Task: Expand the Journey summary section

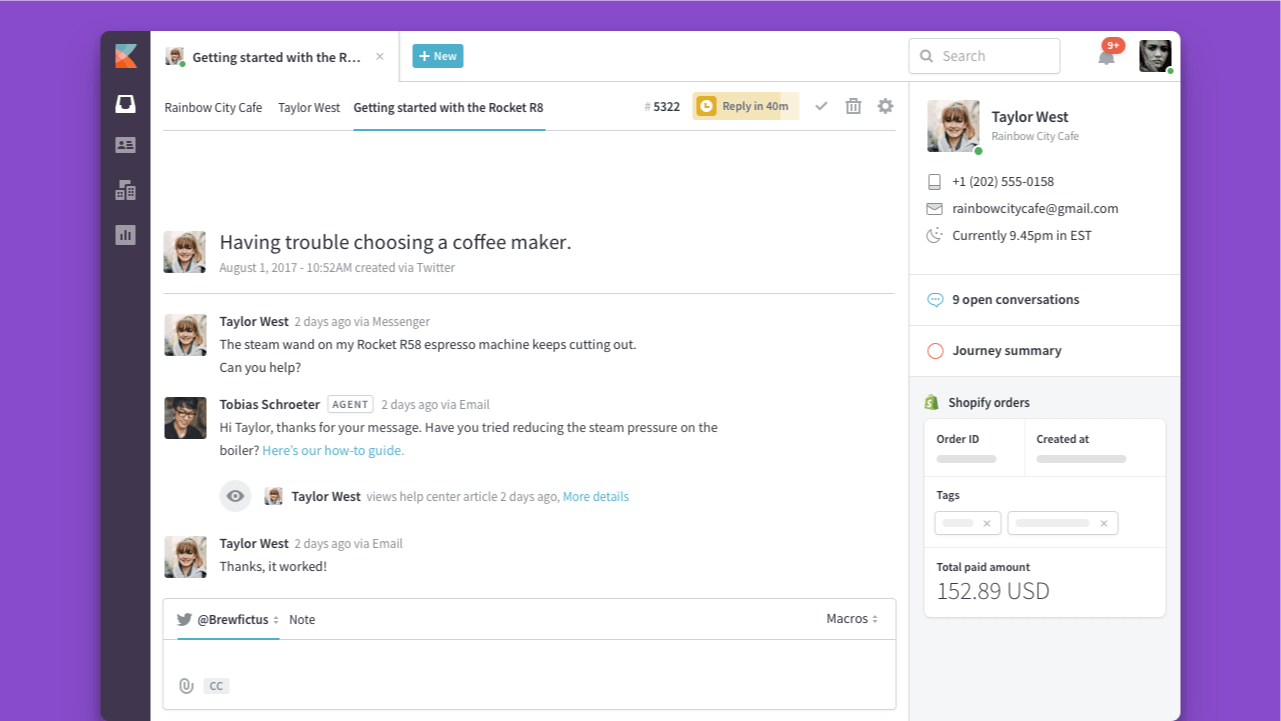Action: 1045,351
